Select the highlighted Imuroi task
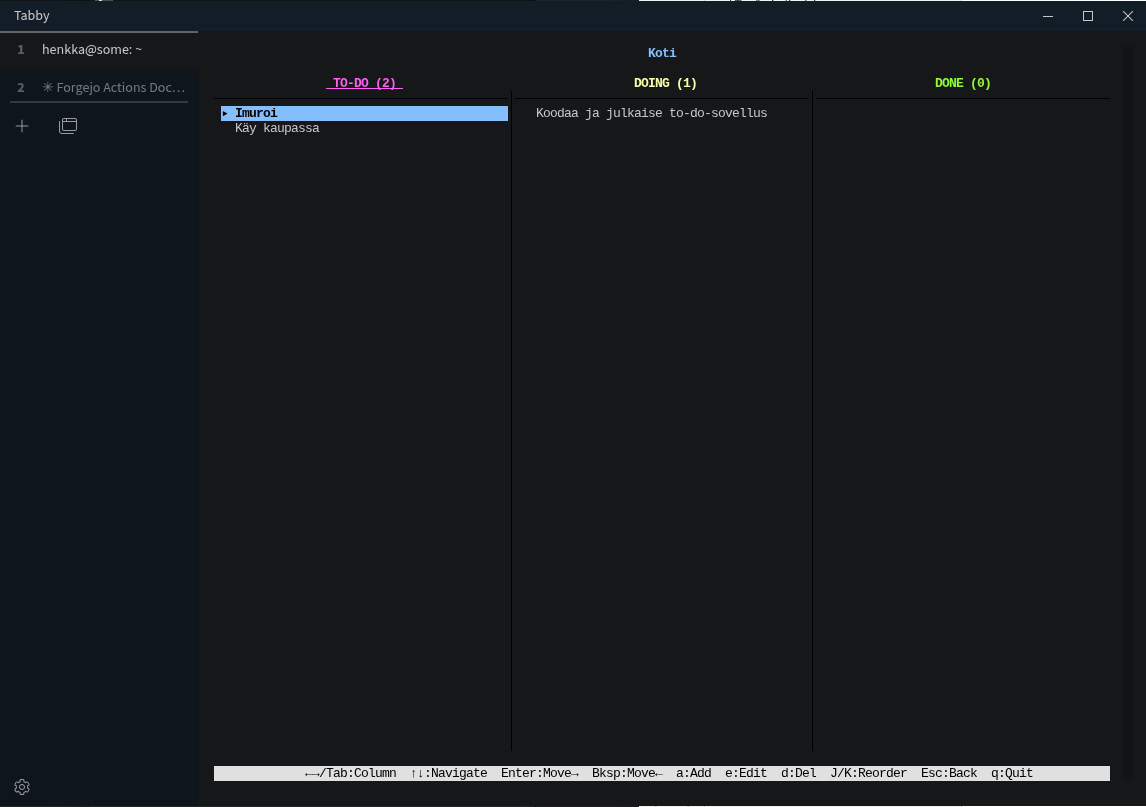This screenshot has width=1146, height=807. [x=256, y=114]
